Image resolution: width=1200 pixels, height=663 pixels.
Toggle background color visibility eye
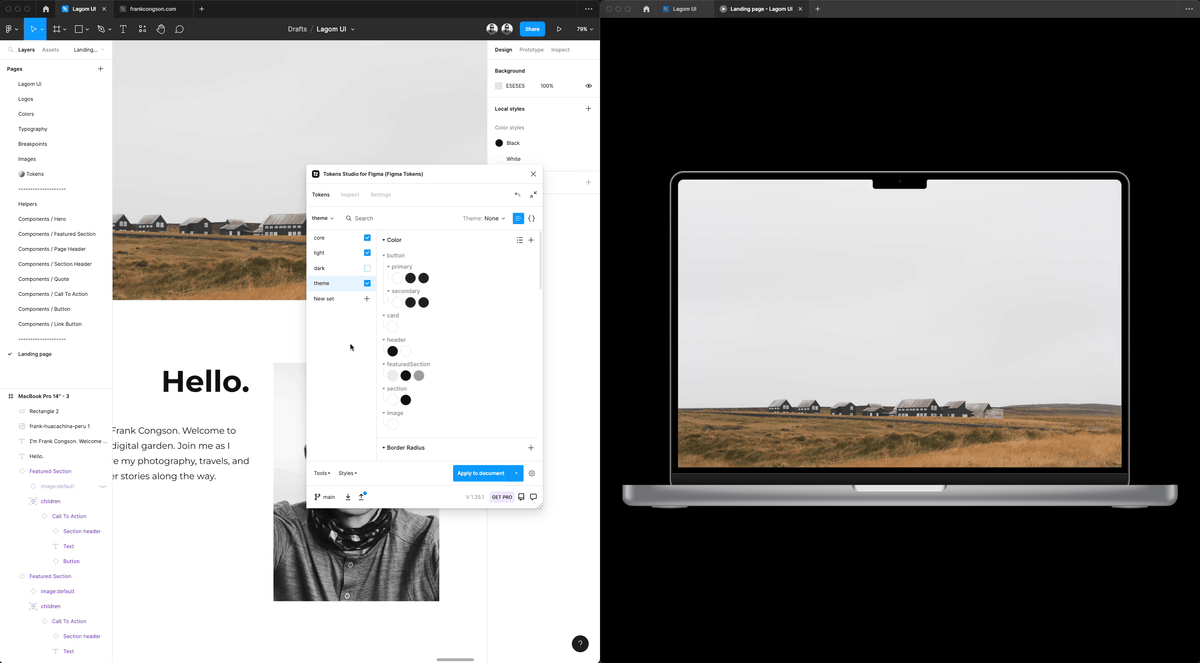[588, 86]
